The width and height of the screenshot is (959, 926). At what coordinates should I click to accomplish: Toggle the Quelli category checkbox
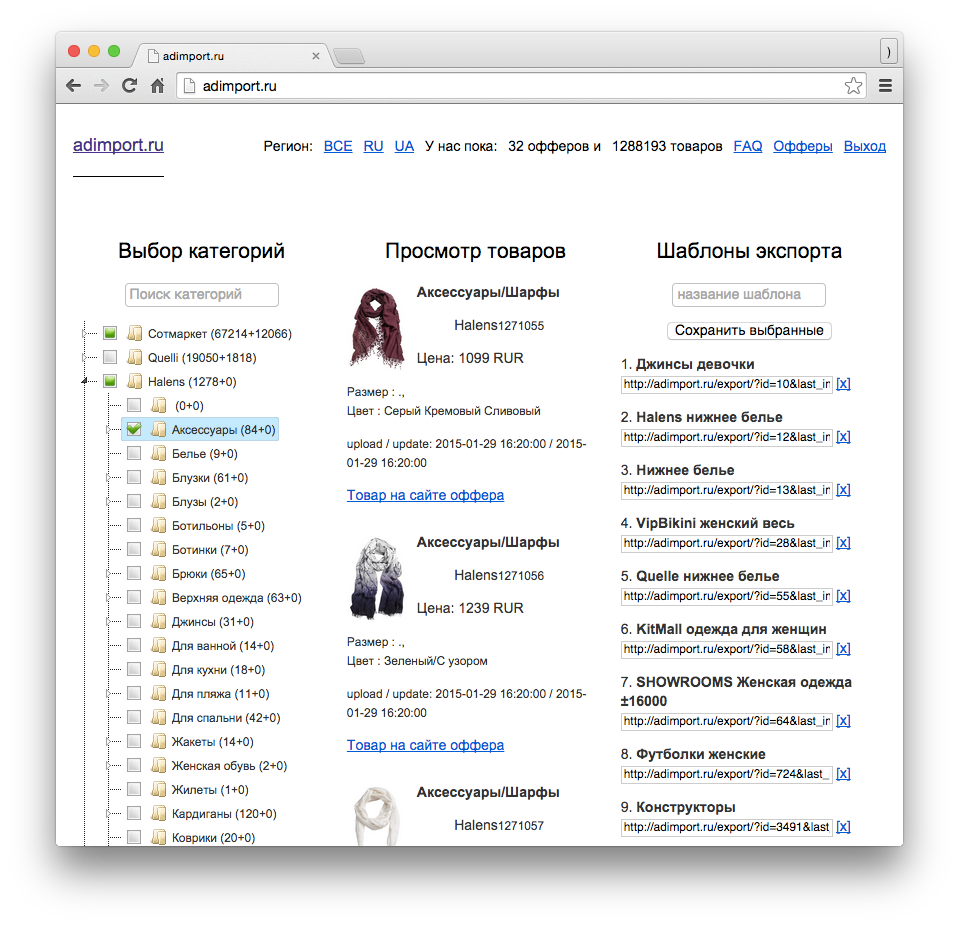(110, 358)
